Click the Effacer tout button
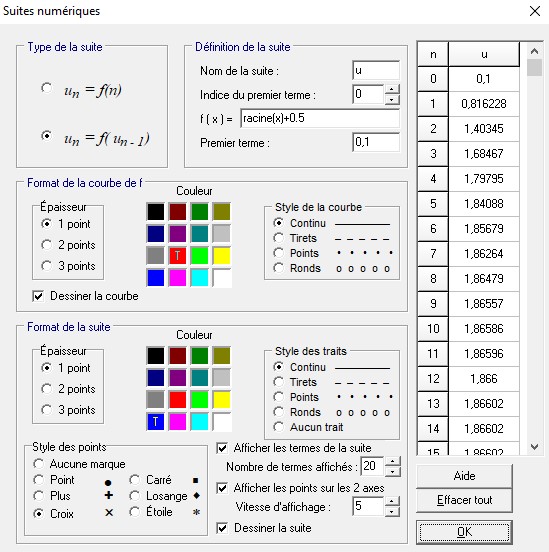This screenshot has height=552, width=549. coord(464,500)
